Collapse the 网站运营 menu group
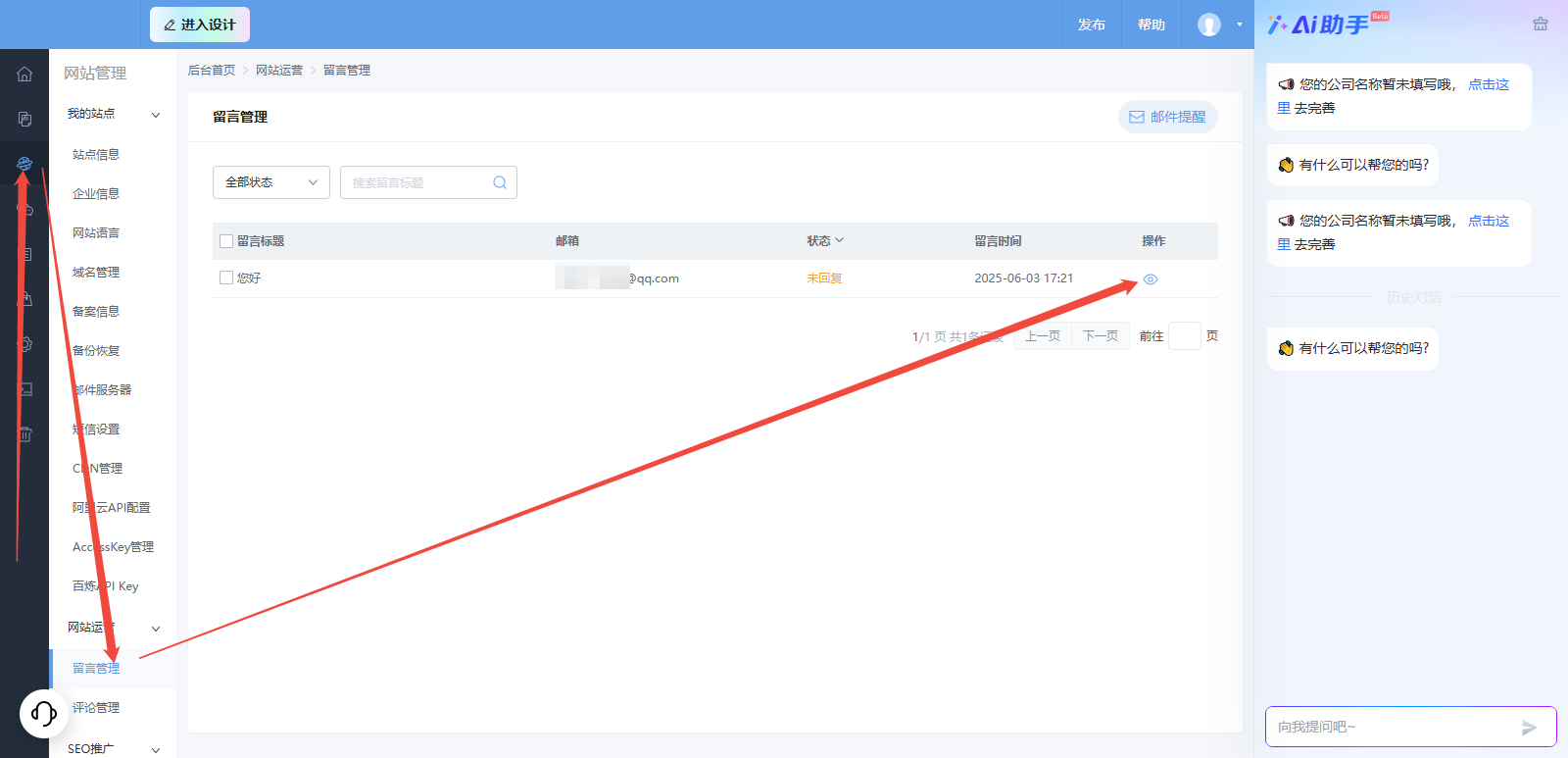The width and height of the screenshot is (1568, 758). pyautogui.click(x=156, y=629)
